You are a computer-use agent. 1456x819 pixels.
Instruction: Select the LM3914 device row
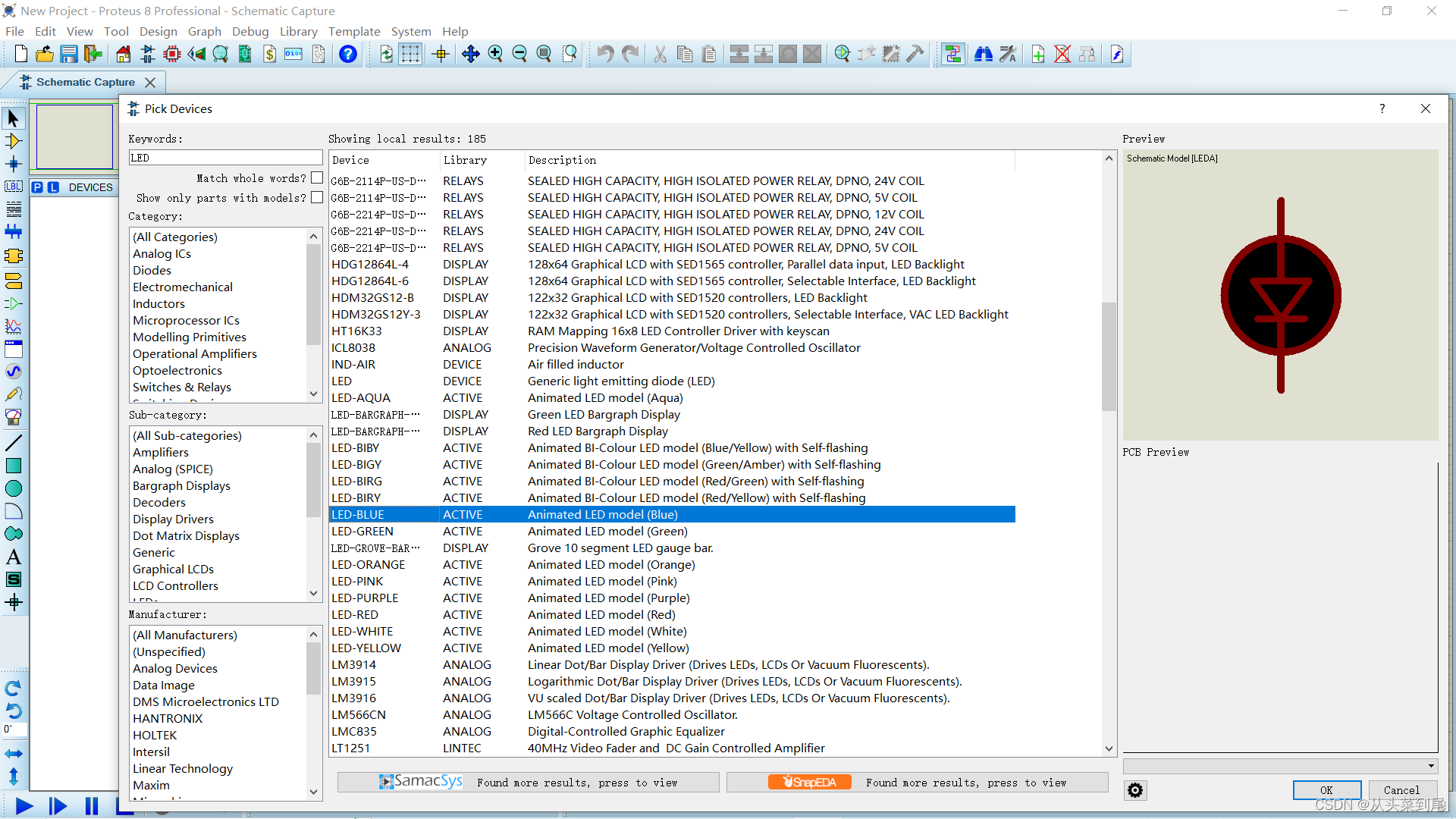point(672,664)
